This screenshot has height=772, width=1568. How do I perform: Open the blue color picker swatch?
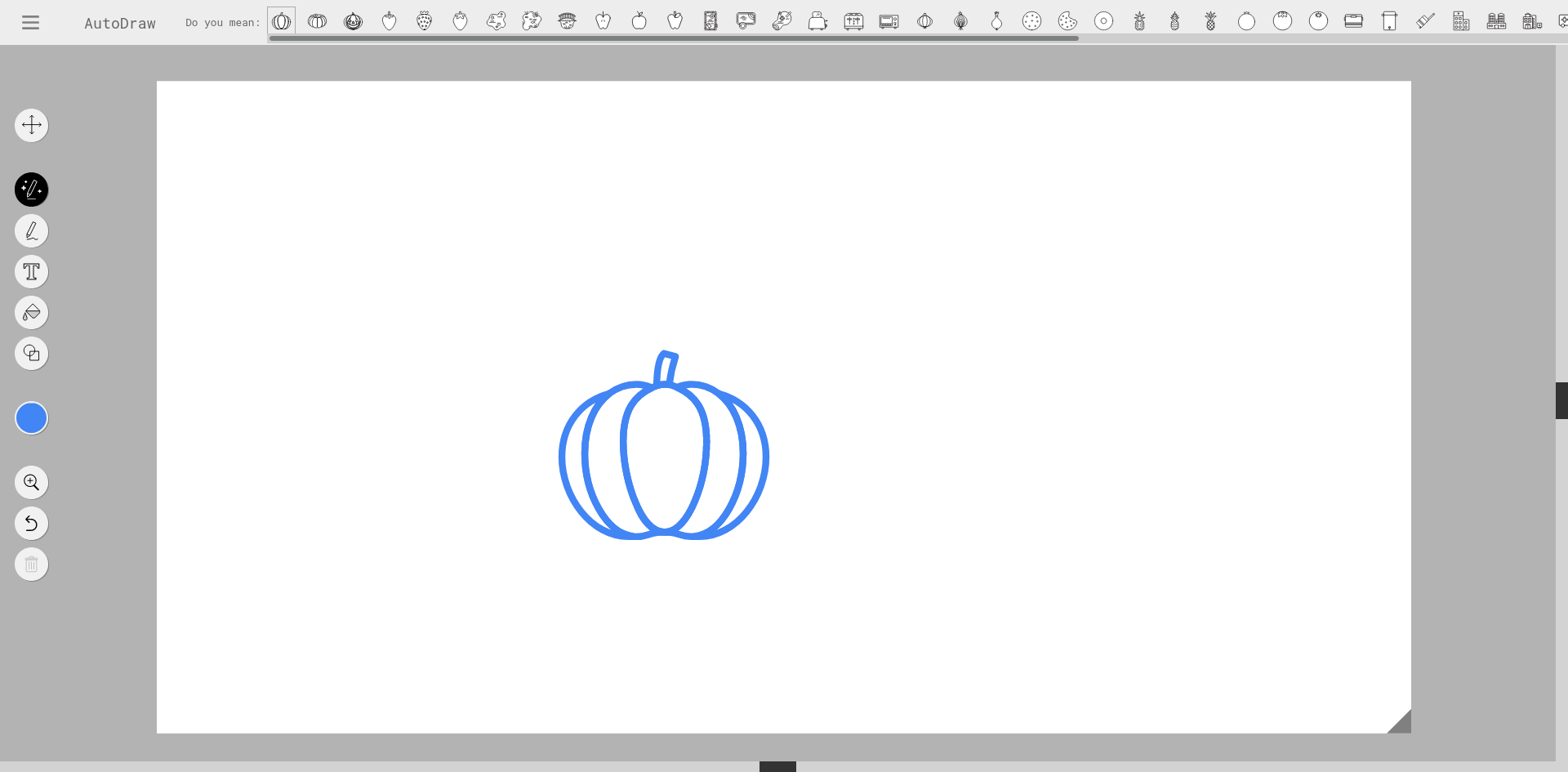pyautogui.click(x=31, y=418)
